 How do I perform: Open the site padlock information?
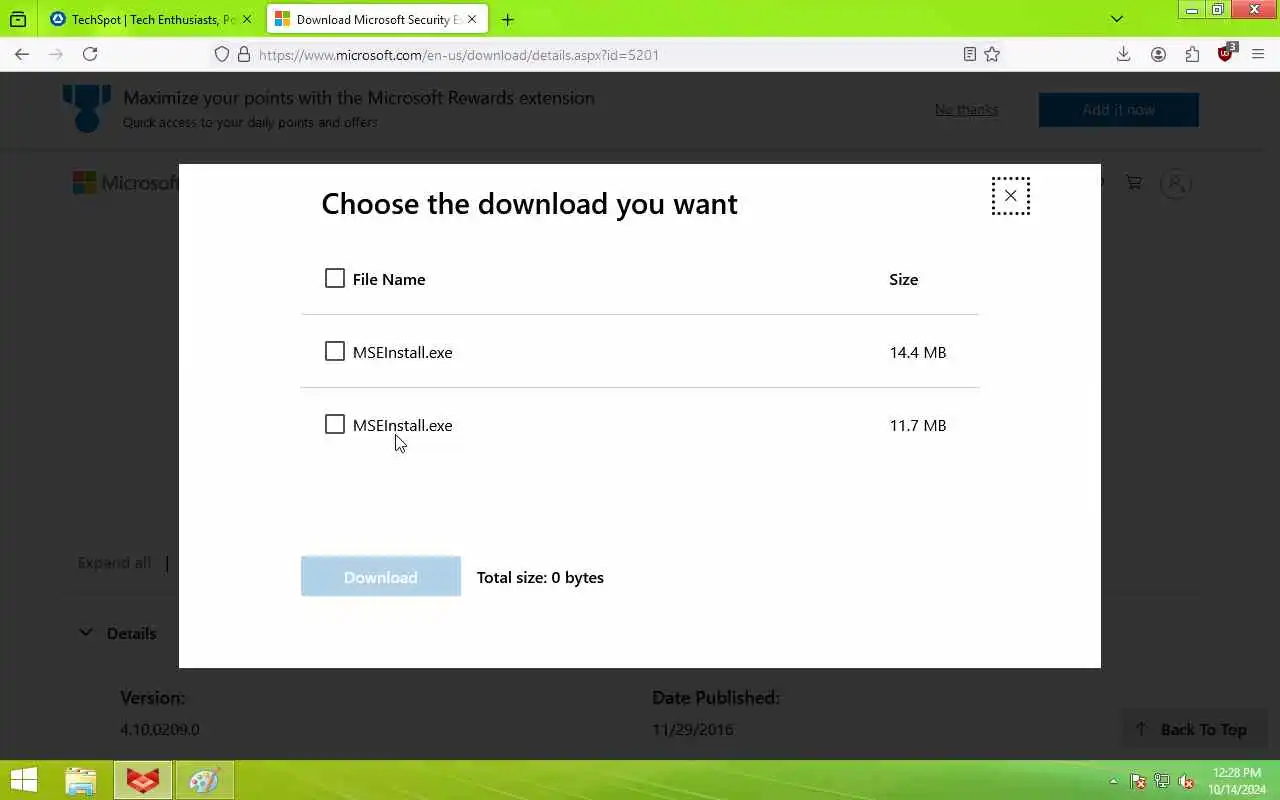point(244,55)
